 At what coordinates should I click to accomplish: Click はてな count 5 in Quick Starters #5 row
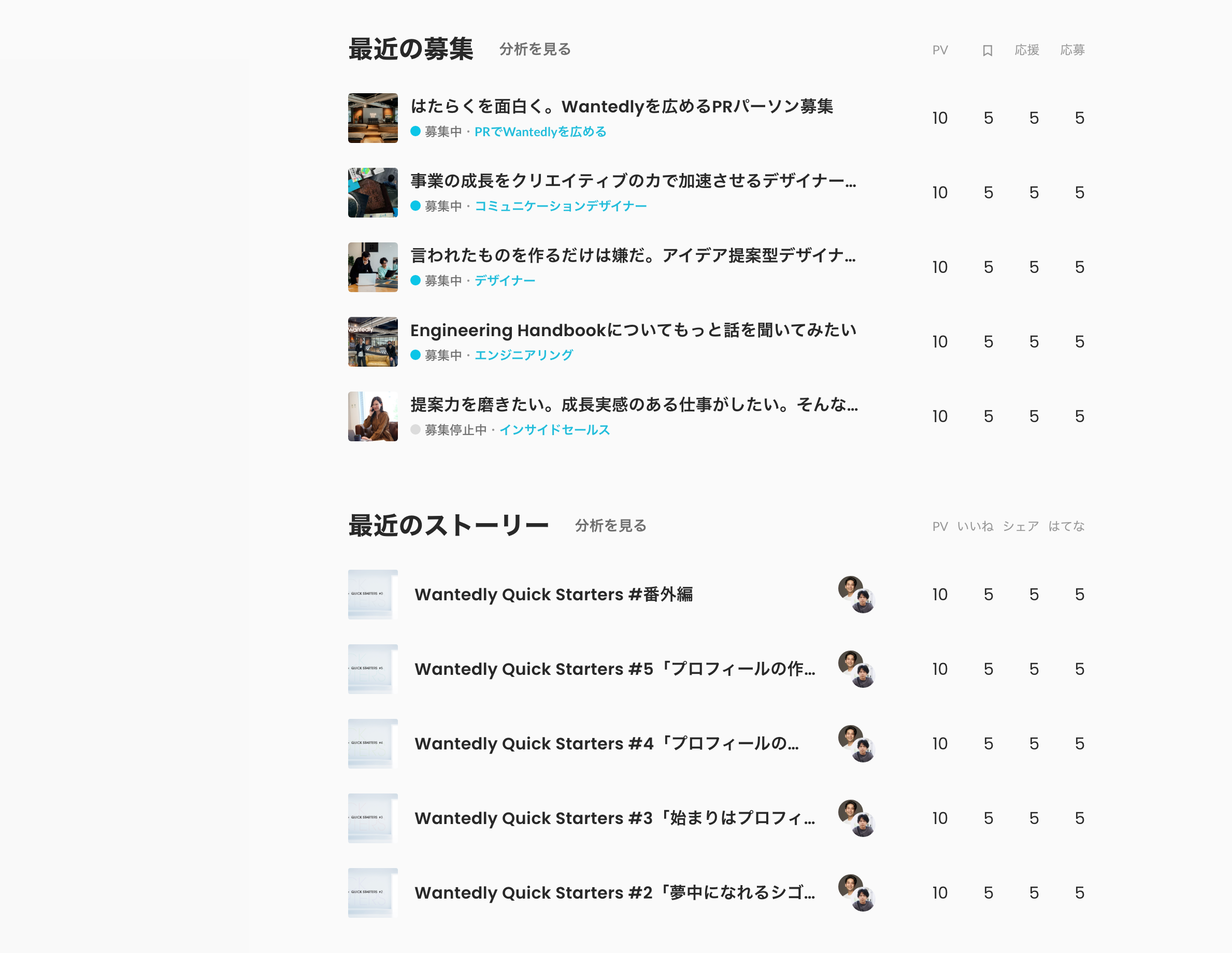click(x=1080, y=669)
